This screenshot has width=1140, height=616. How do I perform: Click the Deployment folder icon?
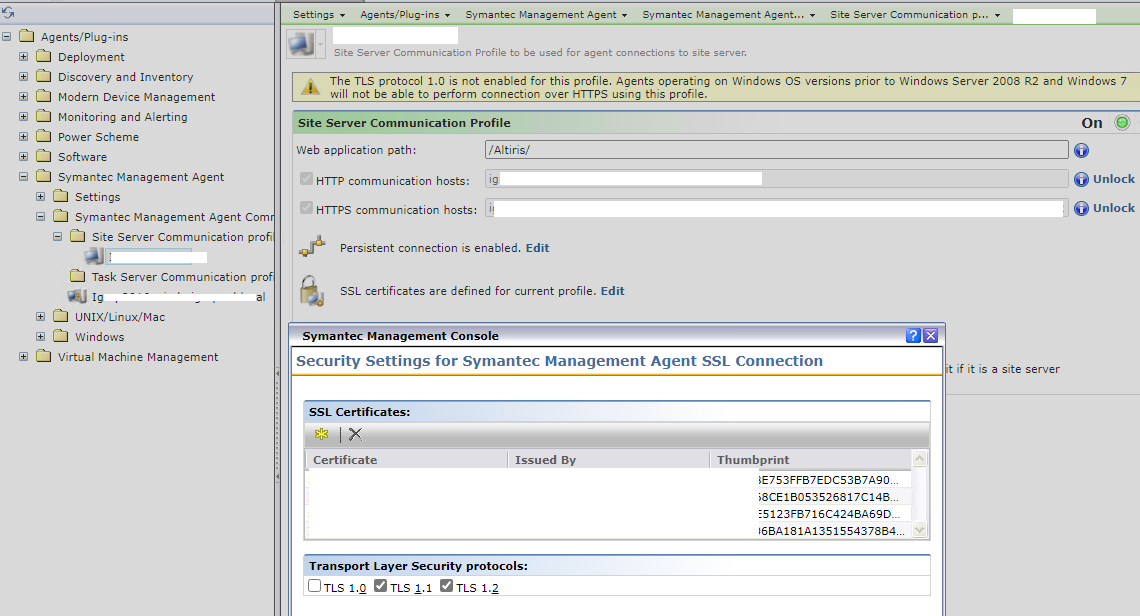[44, 56]
